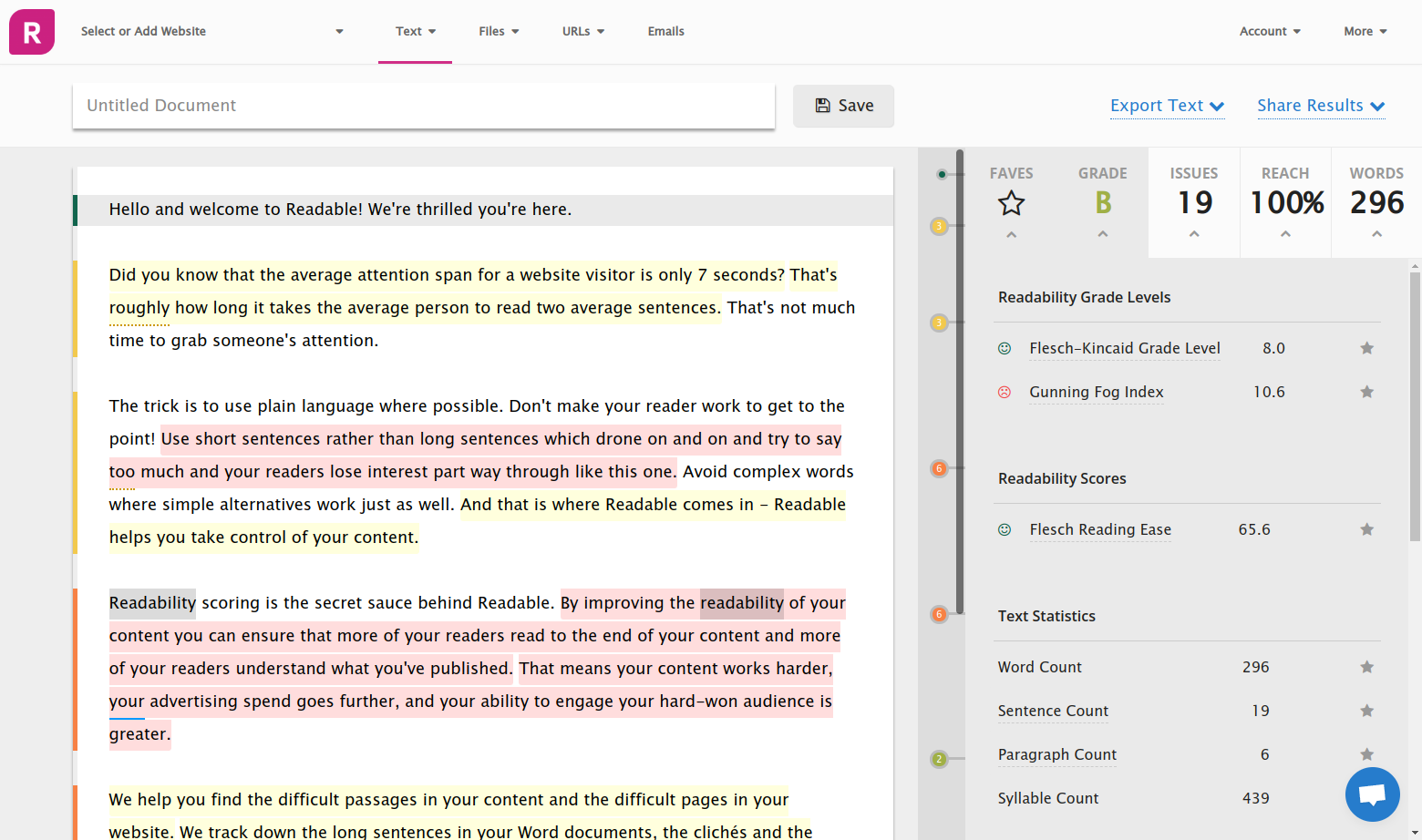Image resolution: width=1422 pixels, height=840 pixels.
Task: Click the Readable R logo
Action: pyautogui.click(x=31, y=31)
